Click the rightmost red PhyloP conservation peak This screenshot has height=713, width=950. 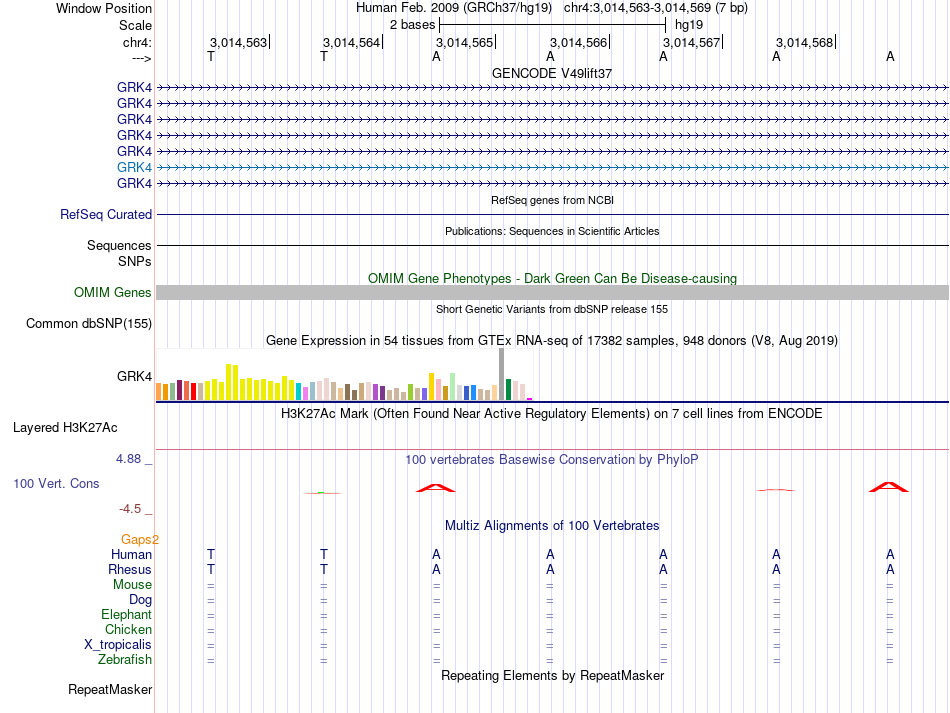(888, 487)
